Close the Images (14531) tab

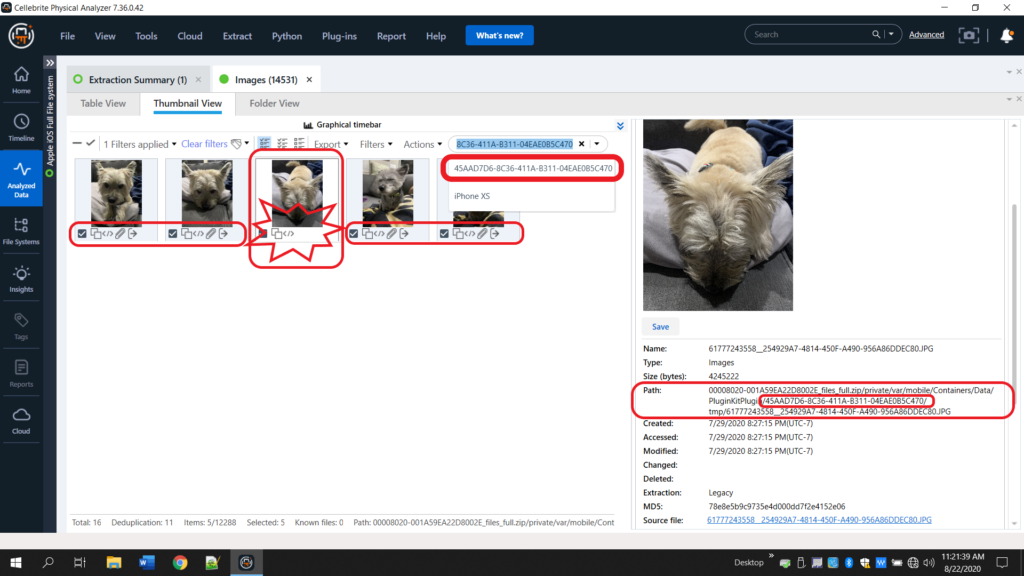pyautogui.click(x=310, y=80)
